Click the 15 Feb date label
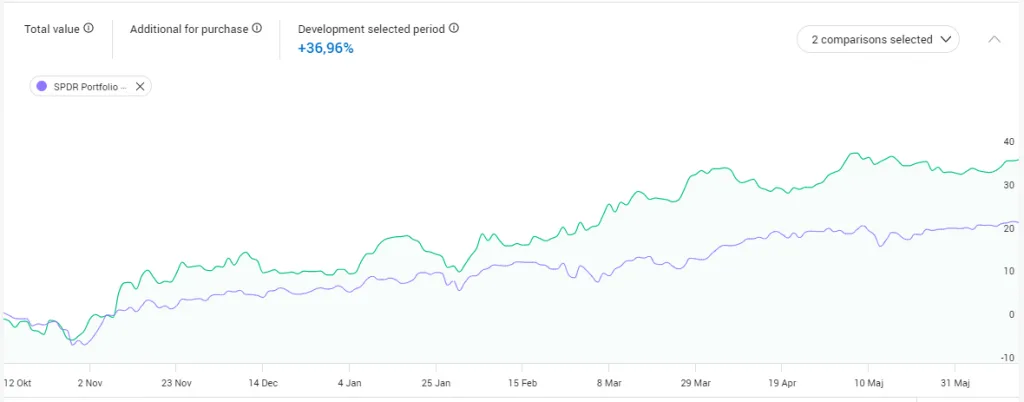 pyautogui.click(x=523, y=382)
